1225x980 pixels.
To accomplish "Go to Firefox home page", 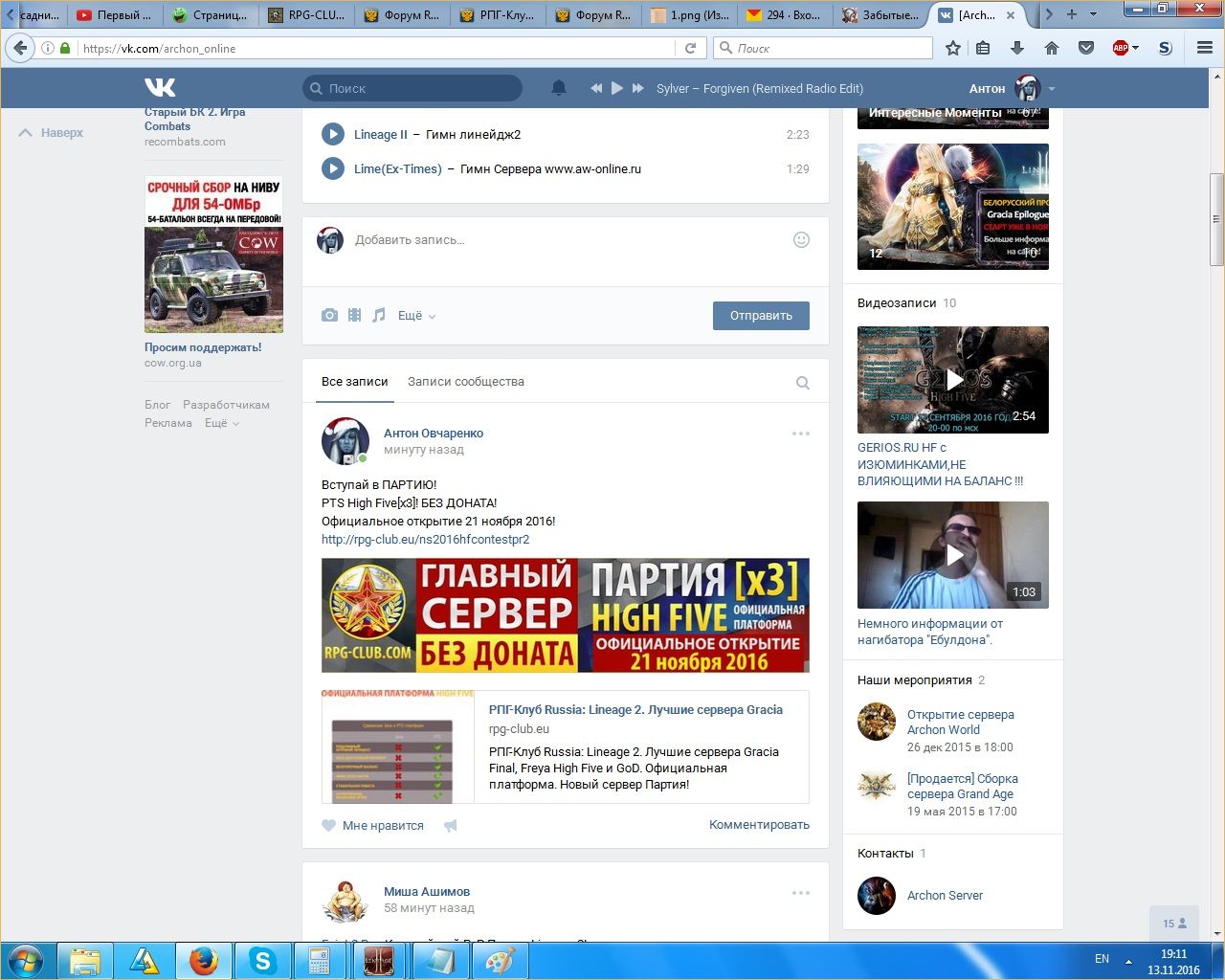I will pyautogui.click(x=1052, y=48).
